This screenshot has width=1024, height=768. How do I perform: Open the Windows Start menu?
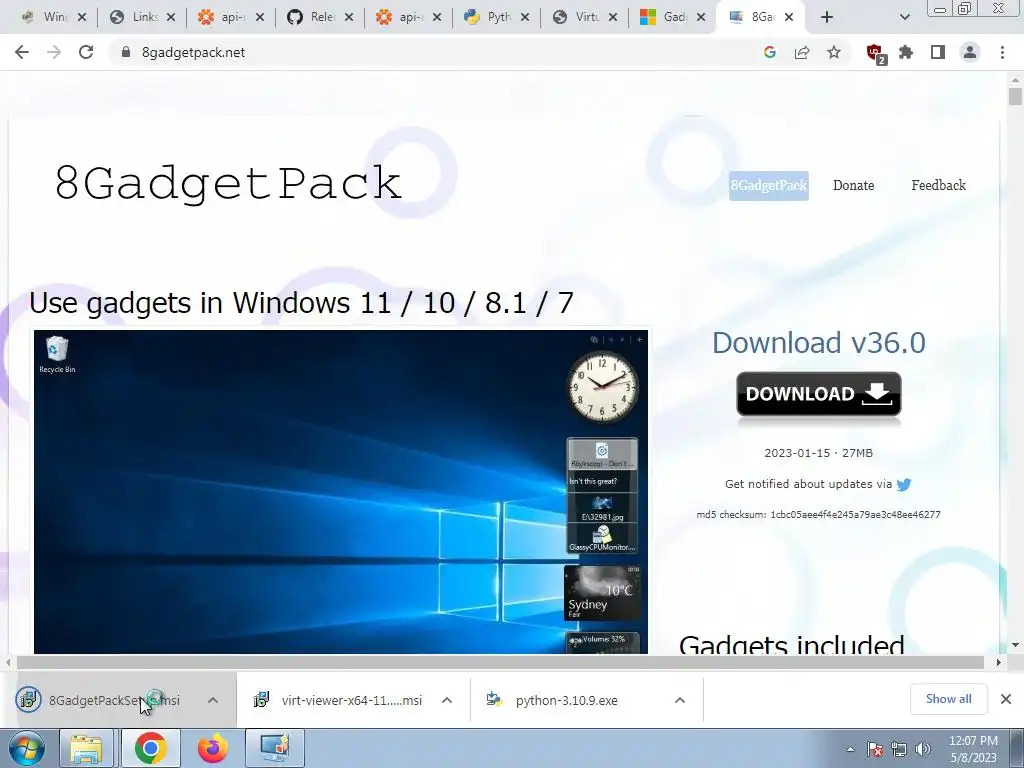pyautogui.click(x=26, y=748)
